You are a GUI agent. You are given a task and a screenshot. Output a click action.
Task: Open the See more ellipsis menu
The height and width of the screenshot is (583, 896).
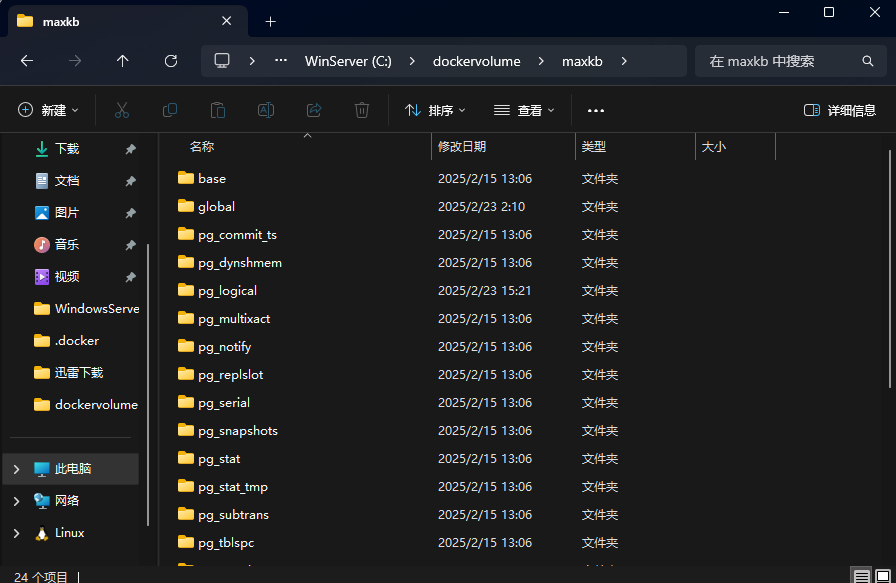coord(595,110)
